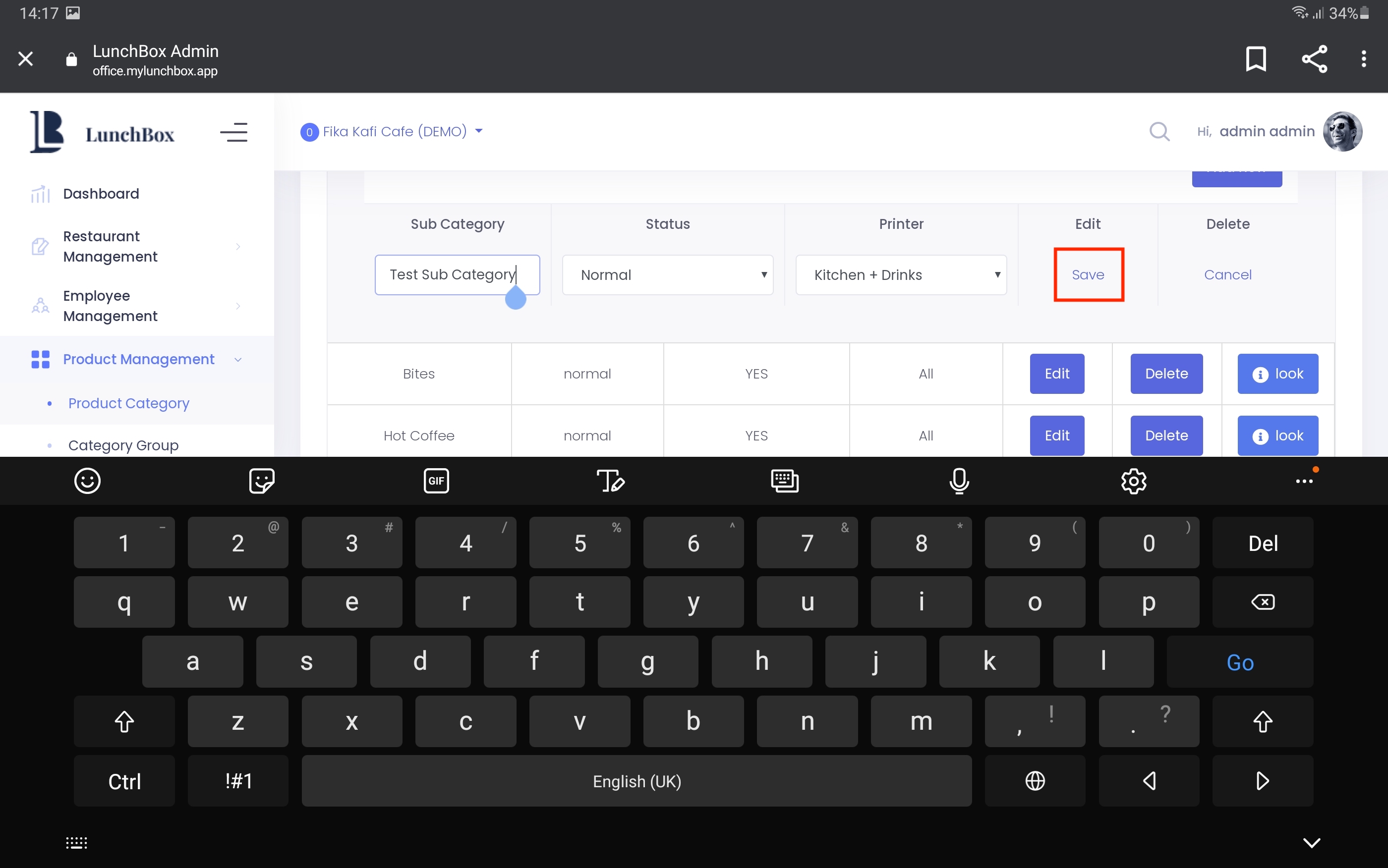Open keyboard settings gear icon

[1133, 481]
